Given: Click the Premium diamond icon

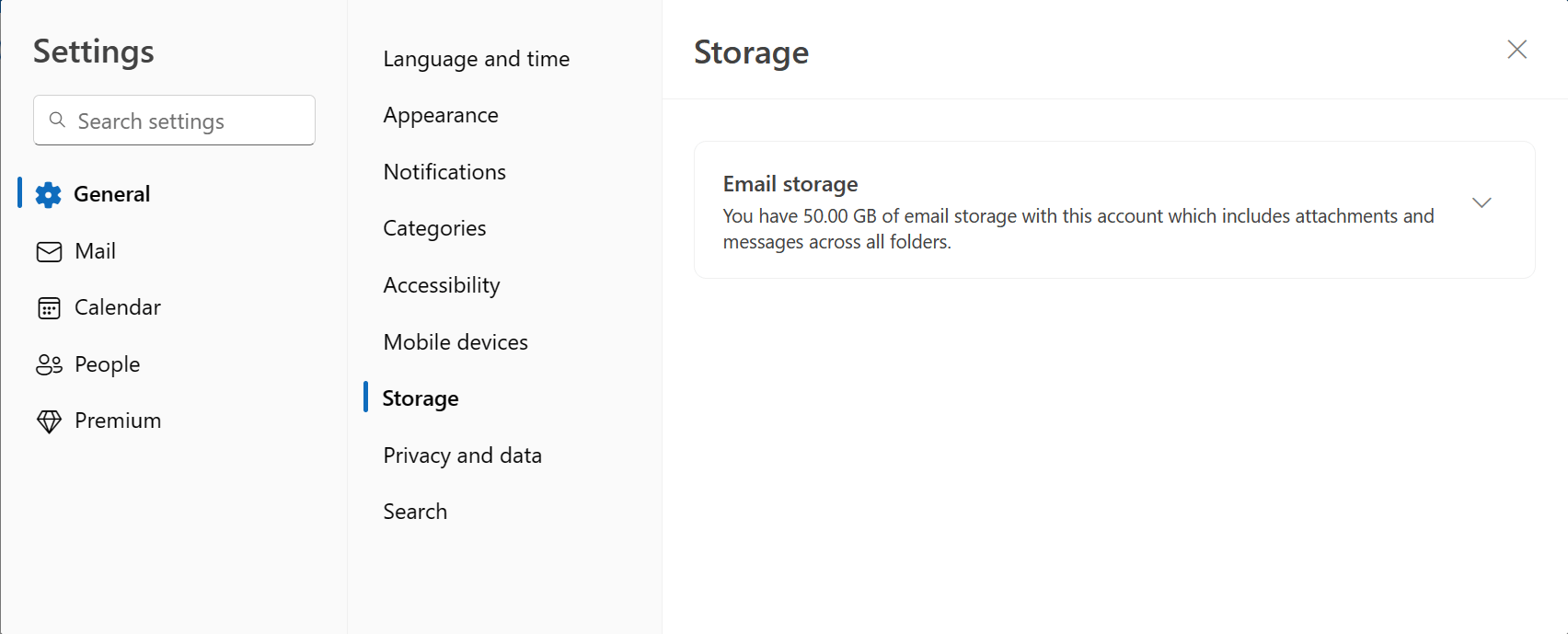Looking at the screenshot, I should [x=48, y=421].
